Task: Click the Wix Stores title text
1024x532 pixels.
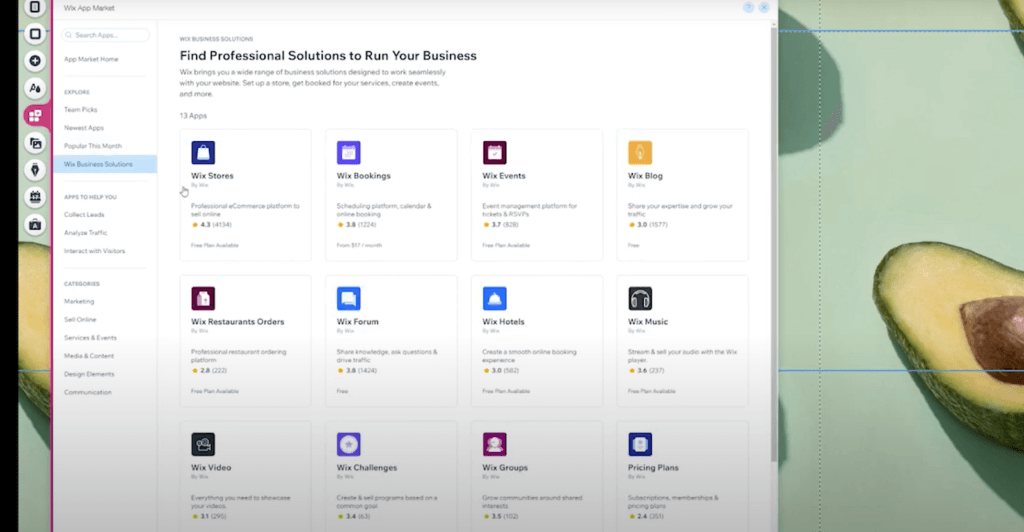Action: click(212, 176)
